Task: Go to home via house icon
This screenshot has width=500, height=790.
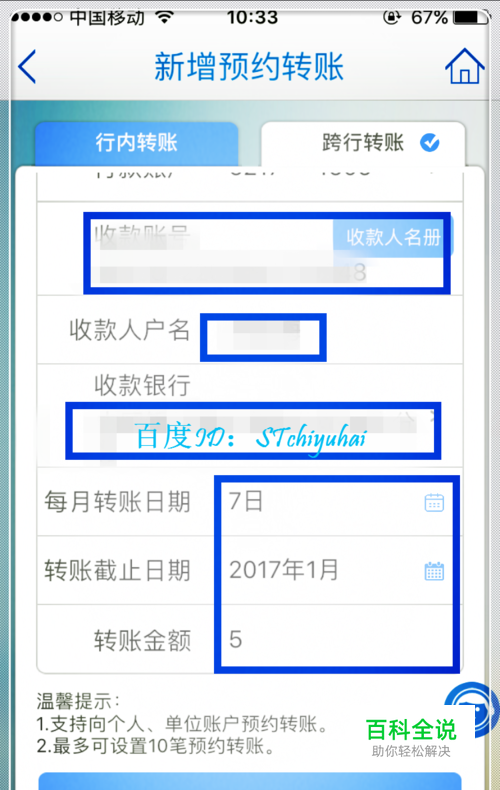Action: click(x=465, y=66)
